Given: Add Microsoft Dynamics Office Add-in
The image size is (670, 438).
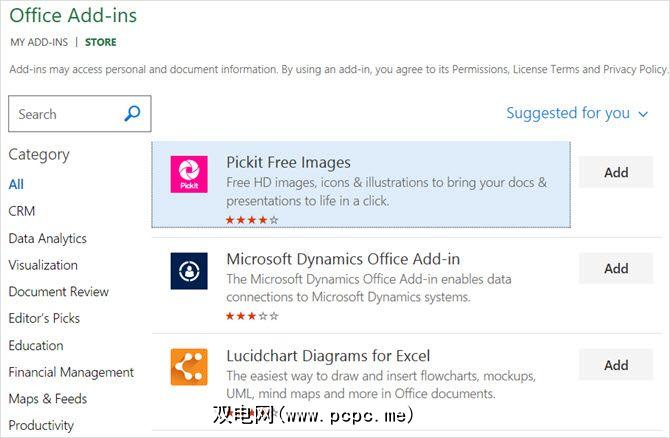Looking at the screenshot, I should coord(616,268).
